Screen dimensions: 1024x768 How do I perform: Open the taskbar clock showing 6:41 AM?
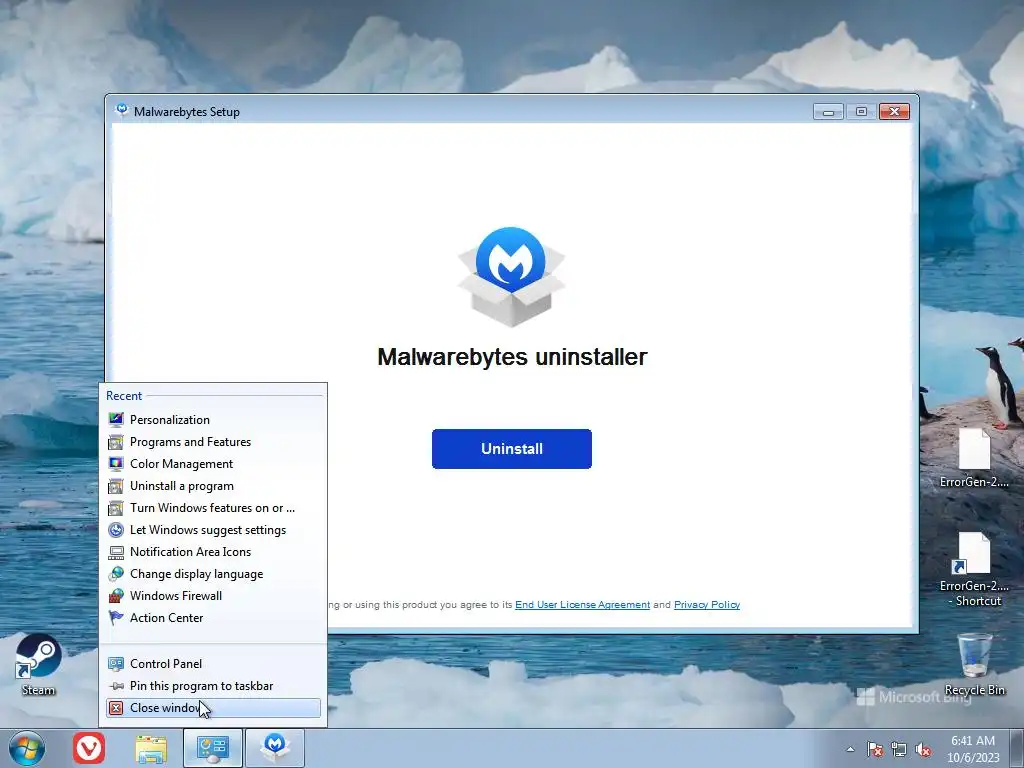point(973,749)
